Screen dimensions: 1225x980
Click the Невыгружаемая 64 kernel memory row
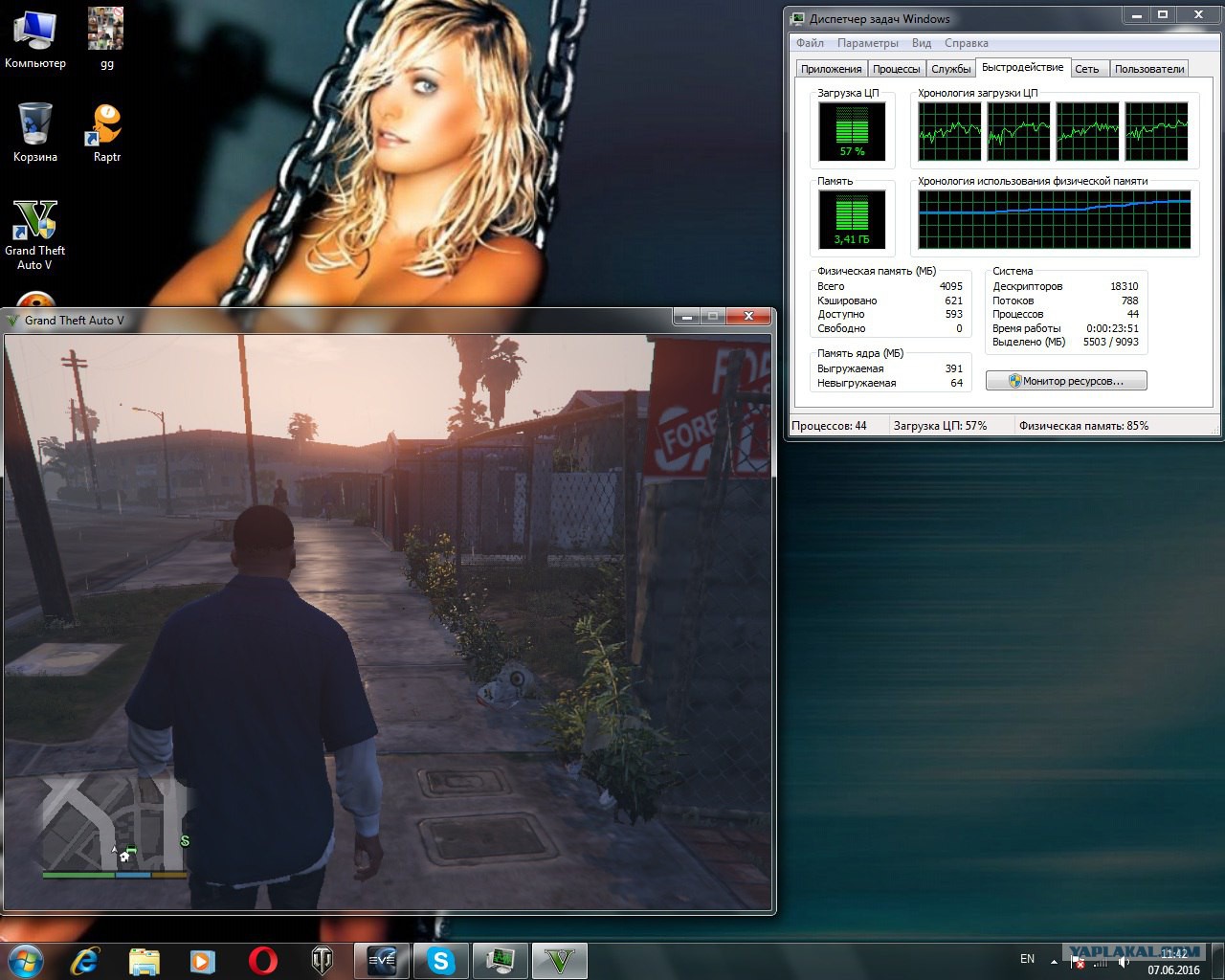click(x=890, y=383)
